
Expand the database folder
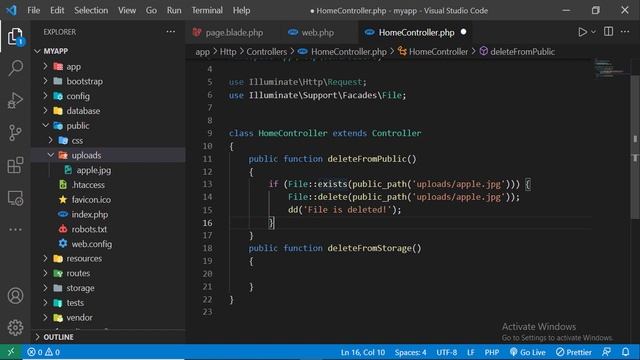point(45,111)
